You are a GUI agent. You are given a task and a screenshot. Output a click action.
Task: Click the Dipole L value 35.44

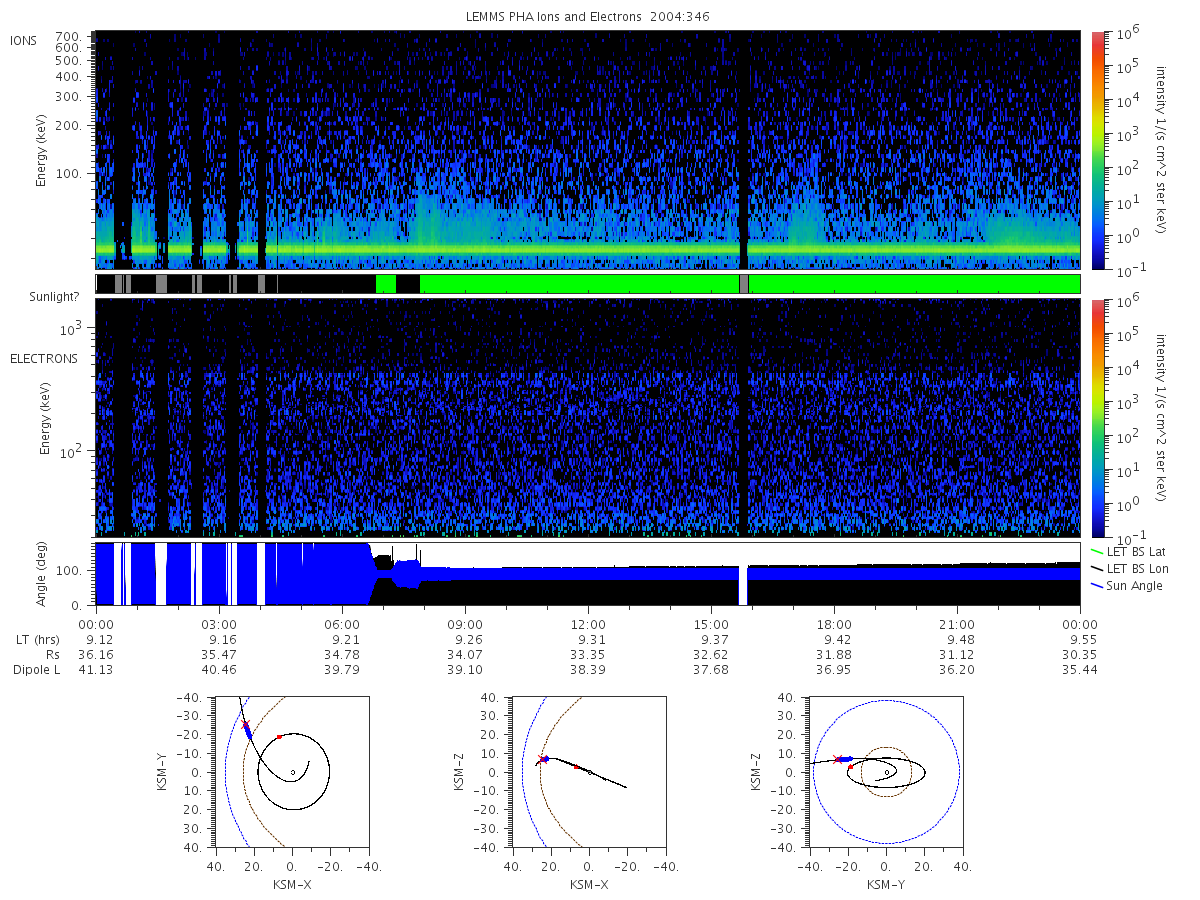pos(1080,670)
